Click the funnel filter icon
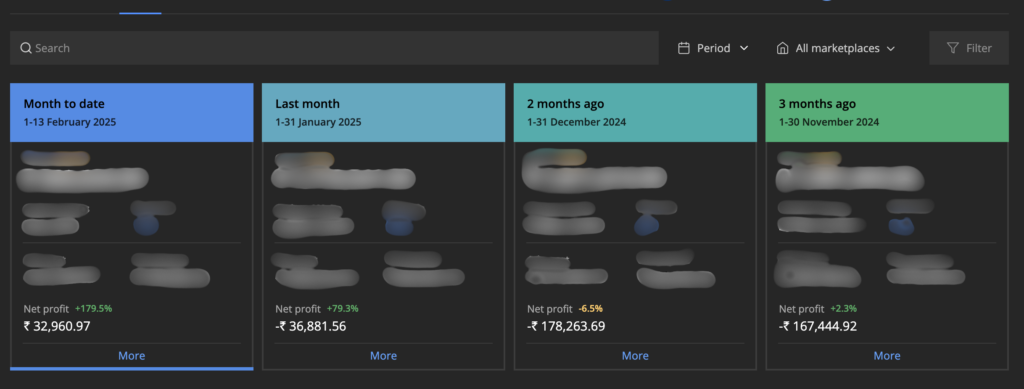The image size is (1024, 389). click(953, 48)
